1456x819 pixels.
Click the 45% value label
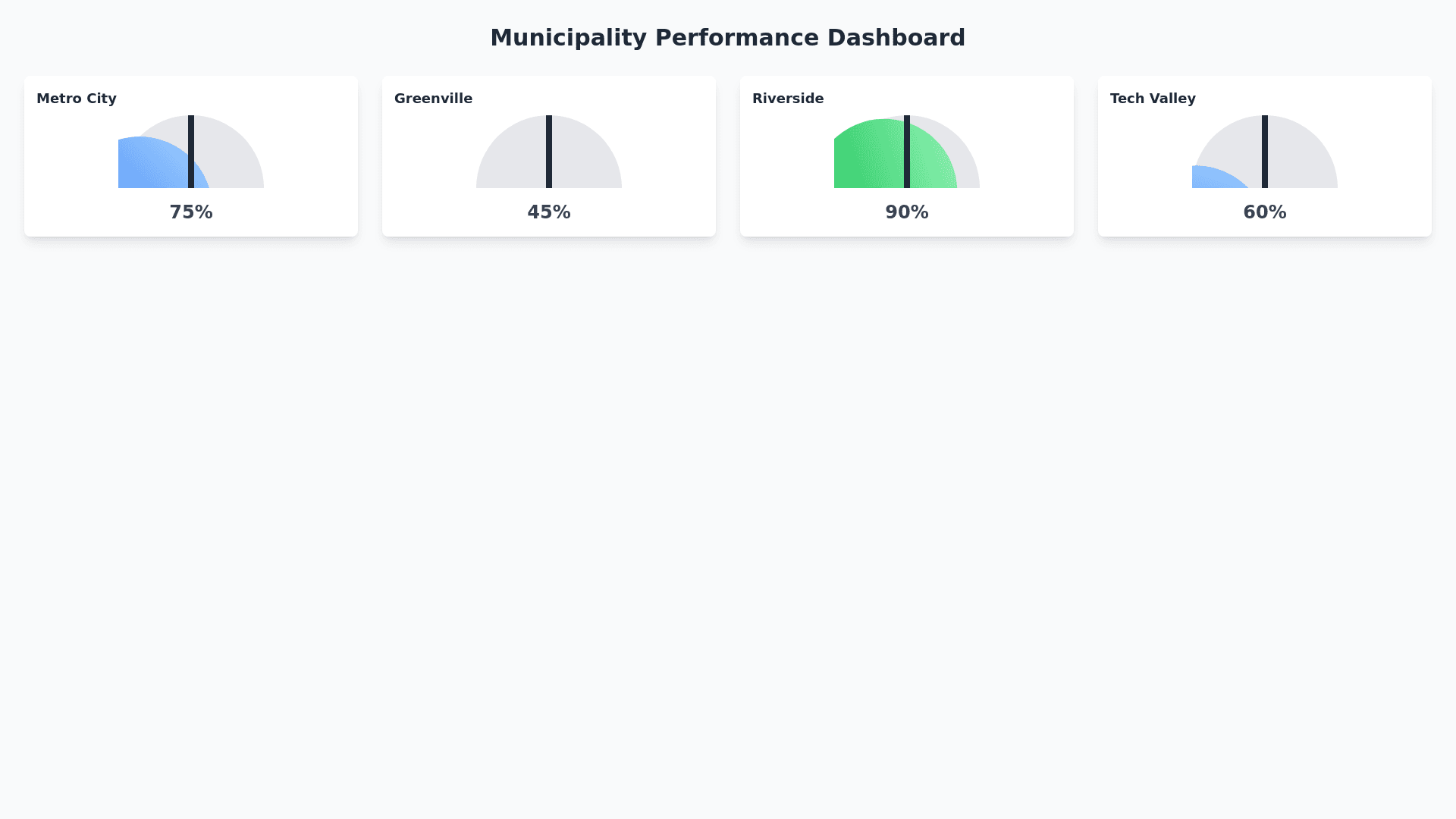(x=549, y=212)
